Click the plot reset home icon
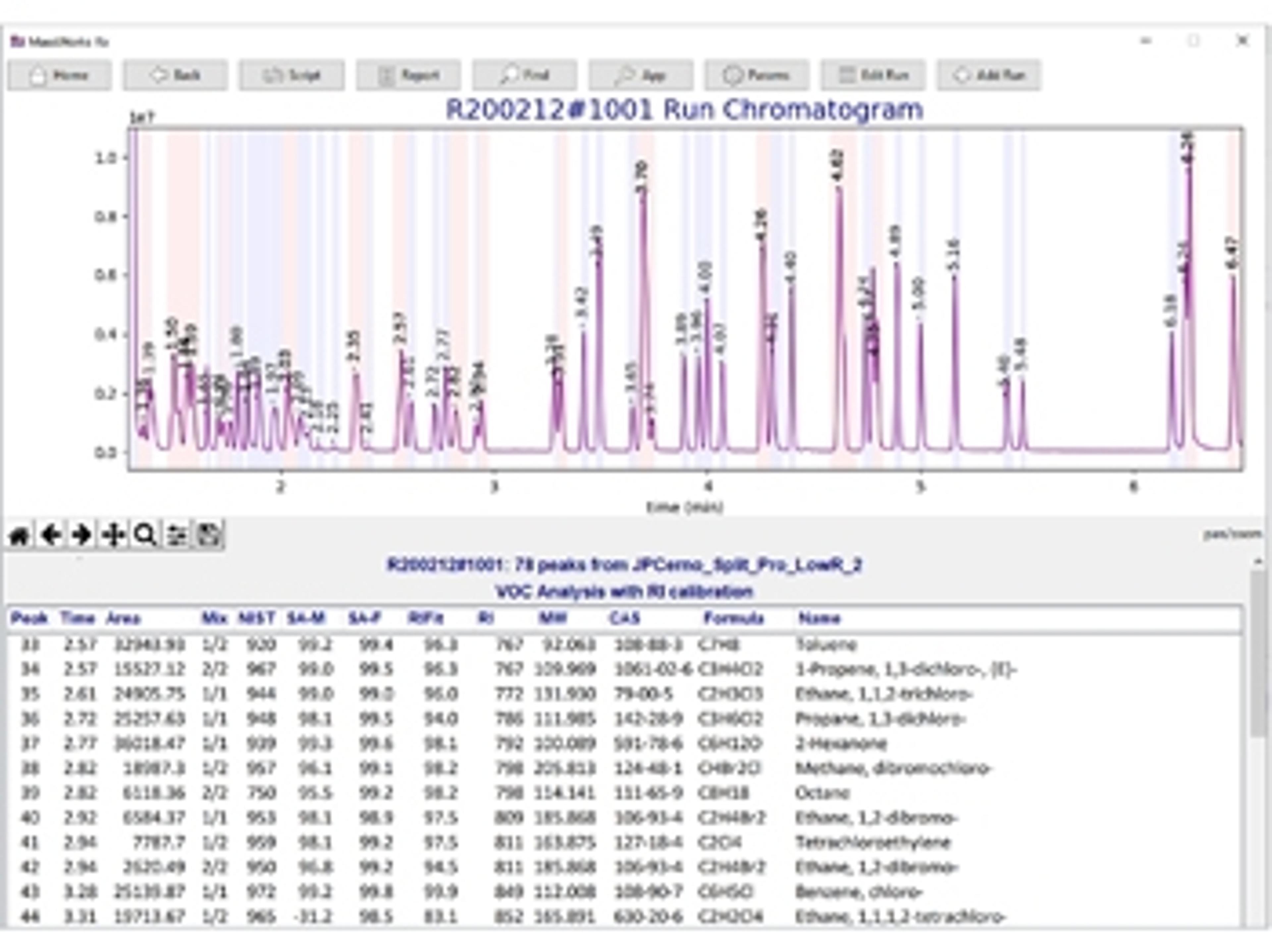The width and height of the screenshot is (1272, 952). [x=20, y=535]
